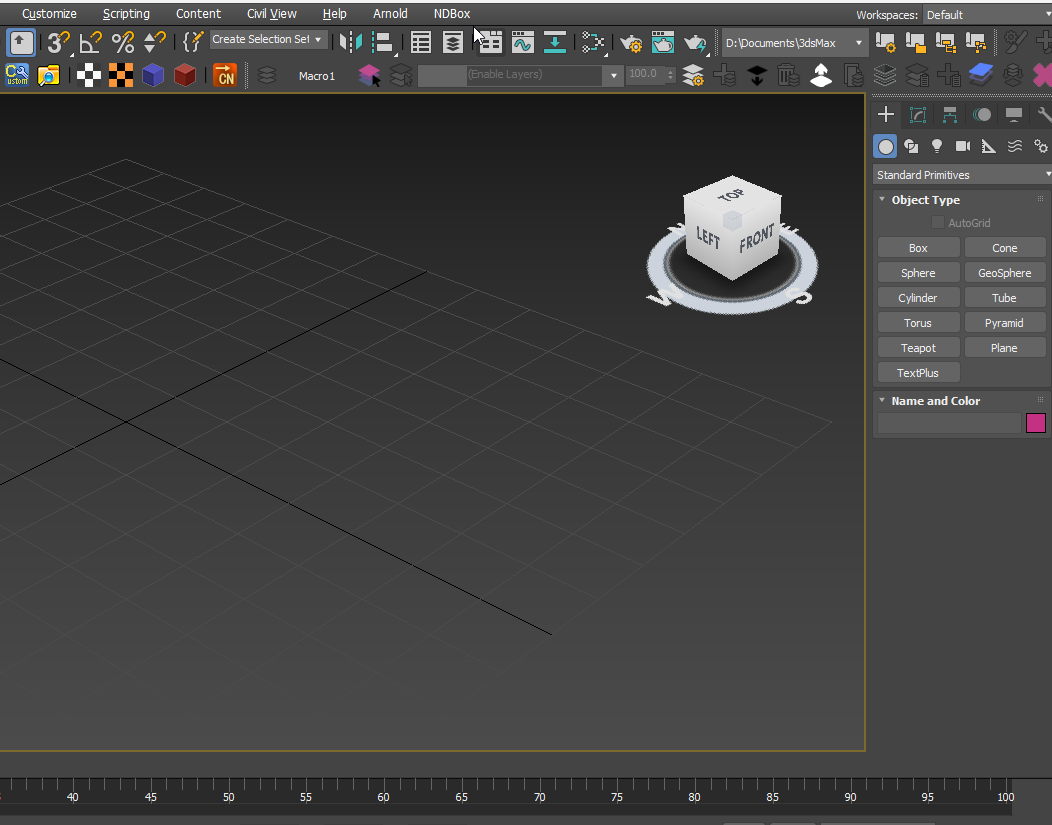Open Create Selection Set dropdown
This screenshot has width=1052, height=825.
pos(268,40)
